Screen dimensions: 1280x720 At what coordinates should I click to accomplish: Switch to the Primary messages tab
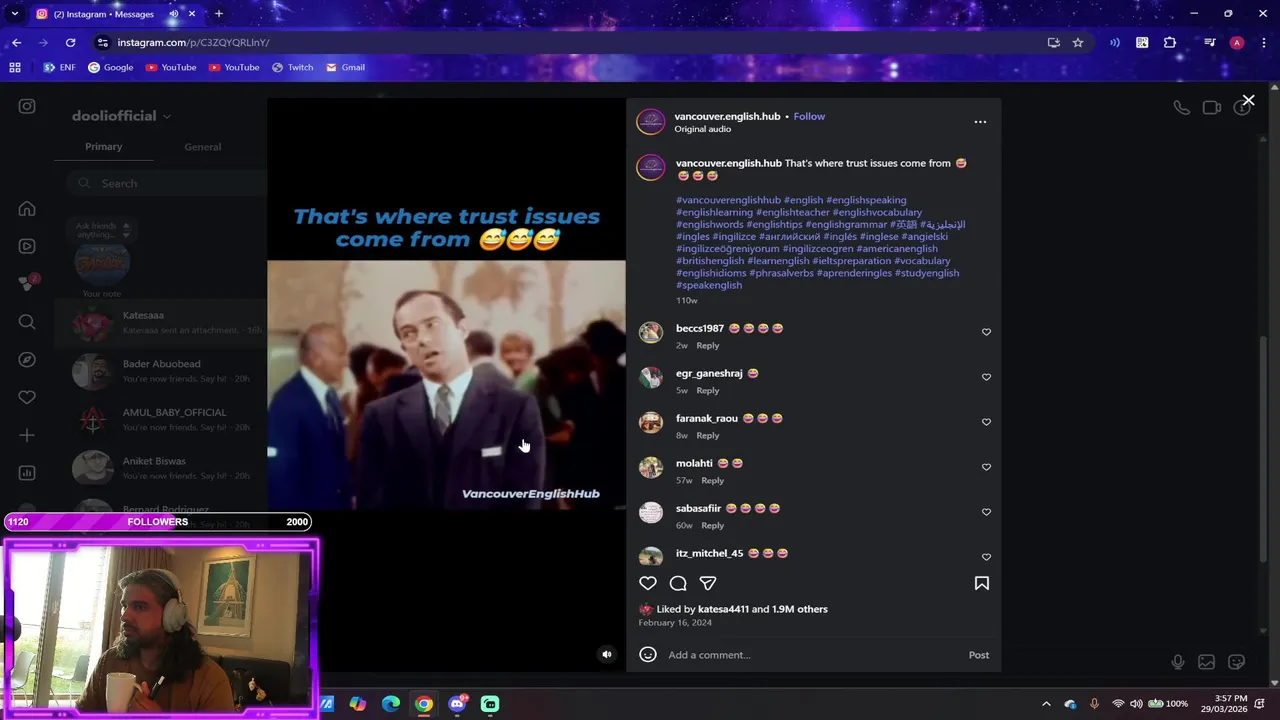pyautogui.click(x=104, y=147)
